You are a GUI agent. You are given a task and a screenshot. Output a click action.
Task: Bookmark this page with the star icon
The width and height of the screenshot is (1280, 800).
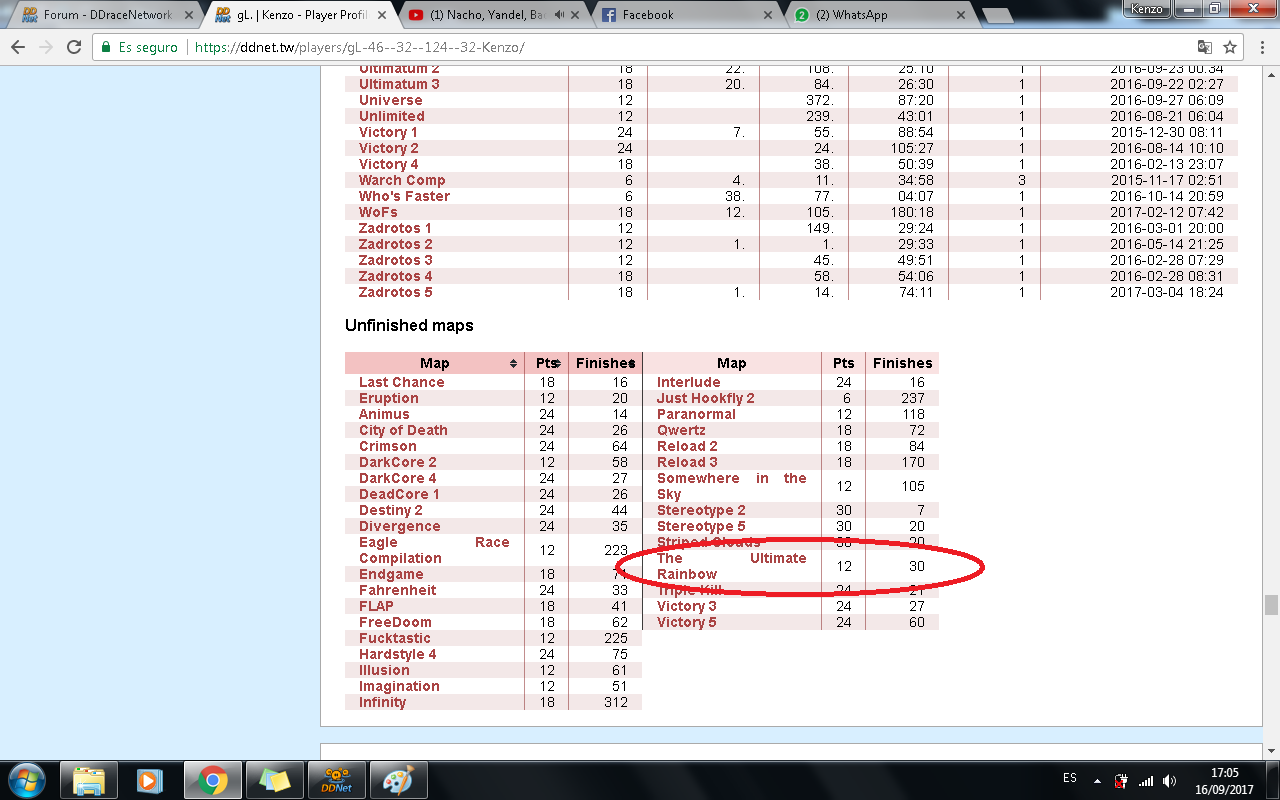(x=1230, y=47)
